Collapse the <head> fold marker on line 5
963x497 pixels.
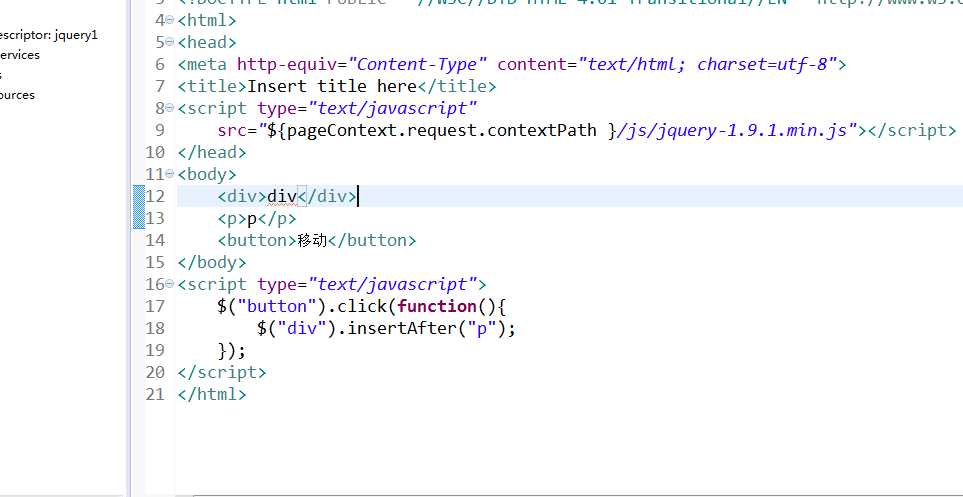pyautogui.click(x=170, y=42)
